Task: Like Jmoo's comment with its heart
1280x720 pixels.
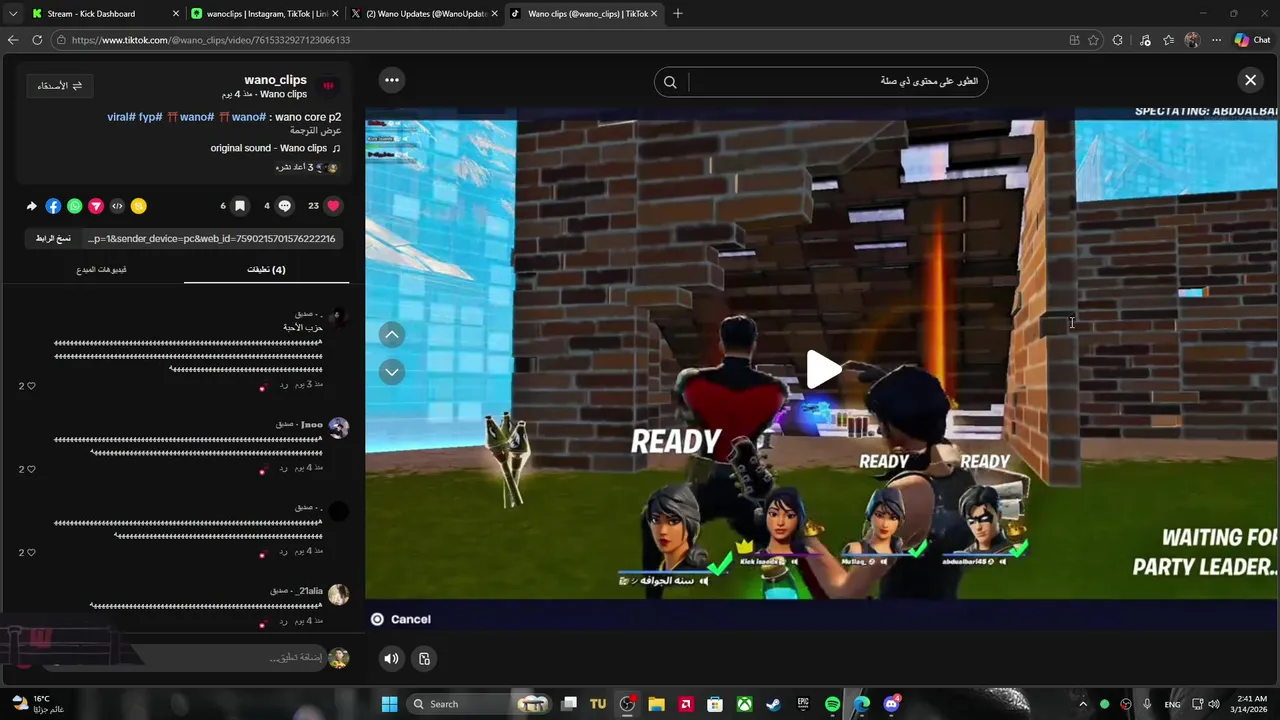Action: tap(31, 469)
